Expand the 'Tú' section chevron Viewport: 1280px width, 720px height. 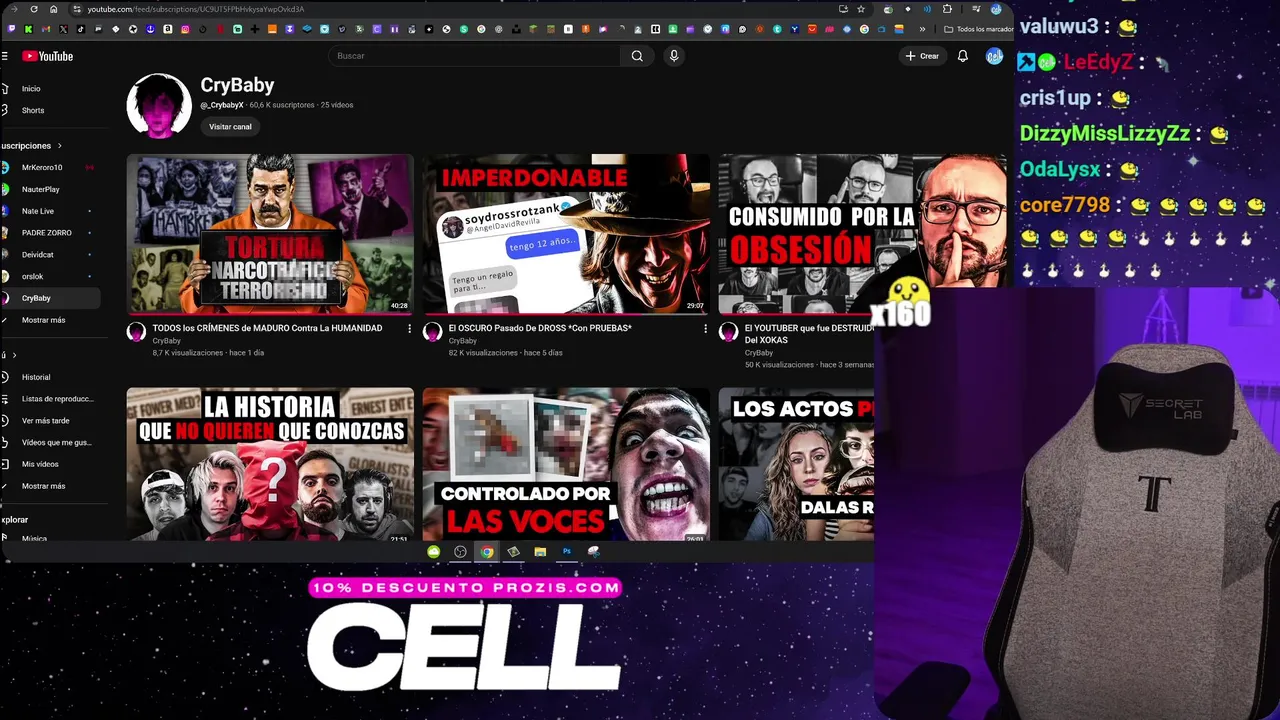(13, 355)
